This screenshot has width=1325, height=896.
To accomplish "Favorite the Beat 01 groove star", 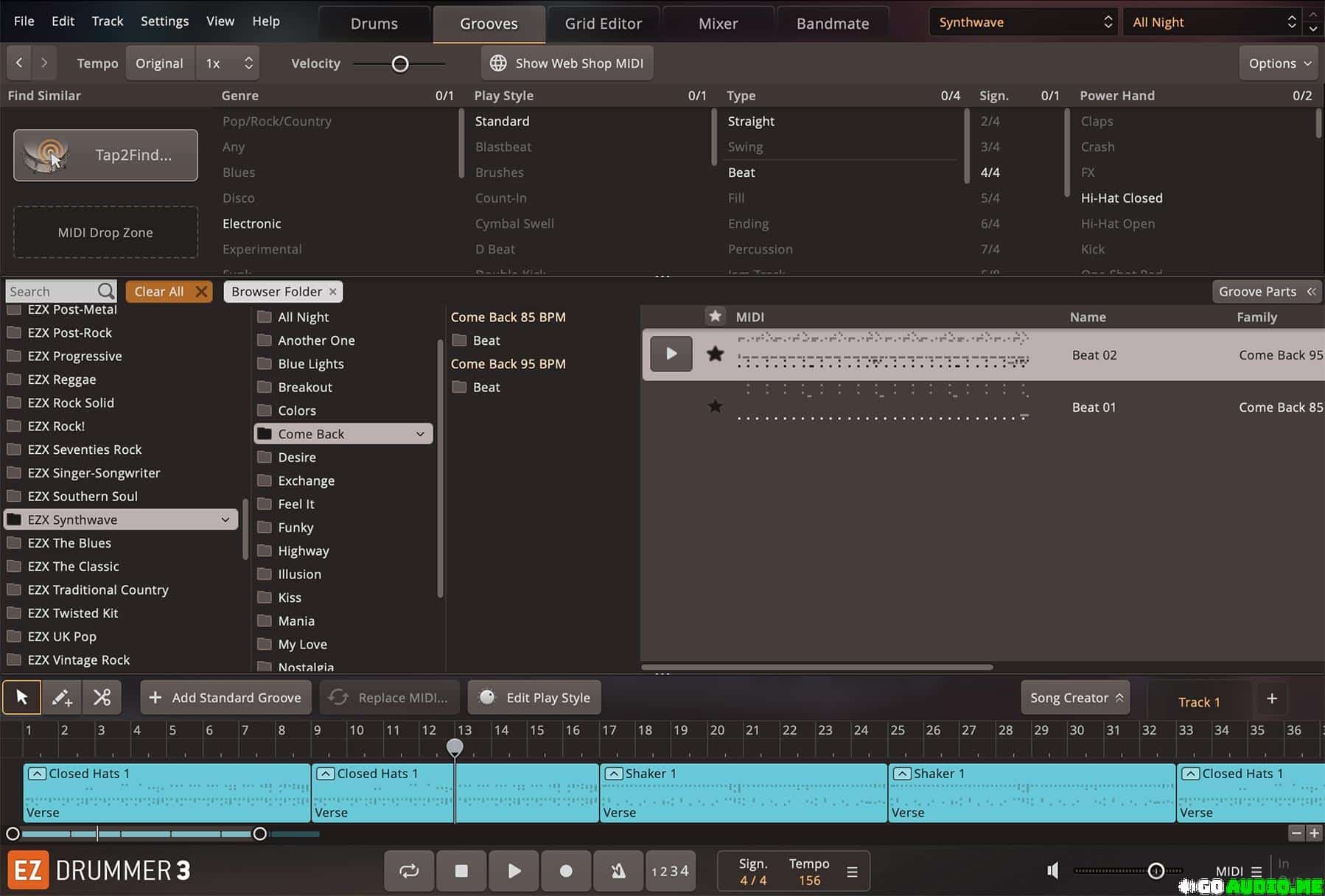I will [715, 406].
